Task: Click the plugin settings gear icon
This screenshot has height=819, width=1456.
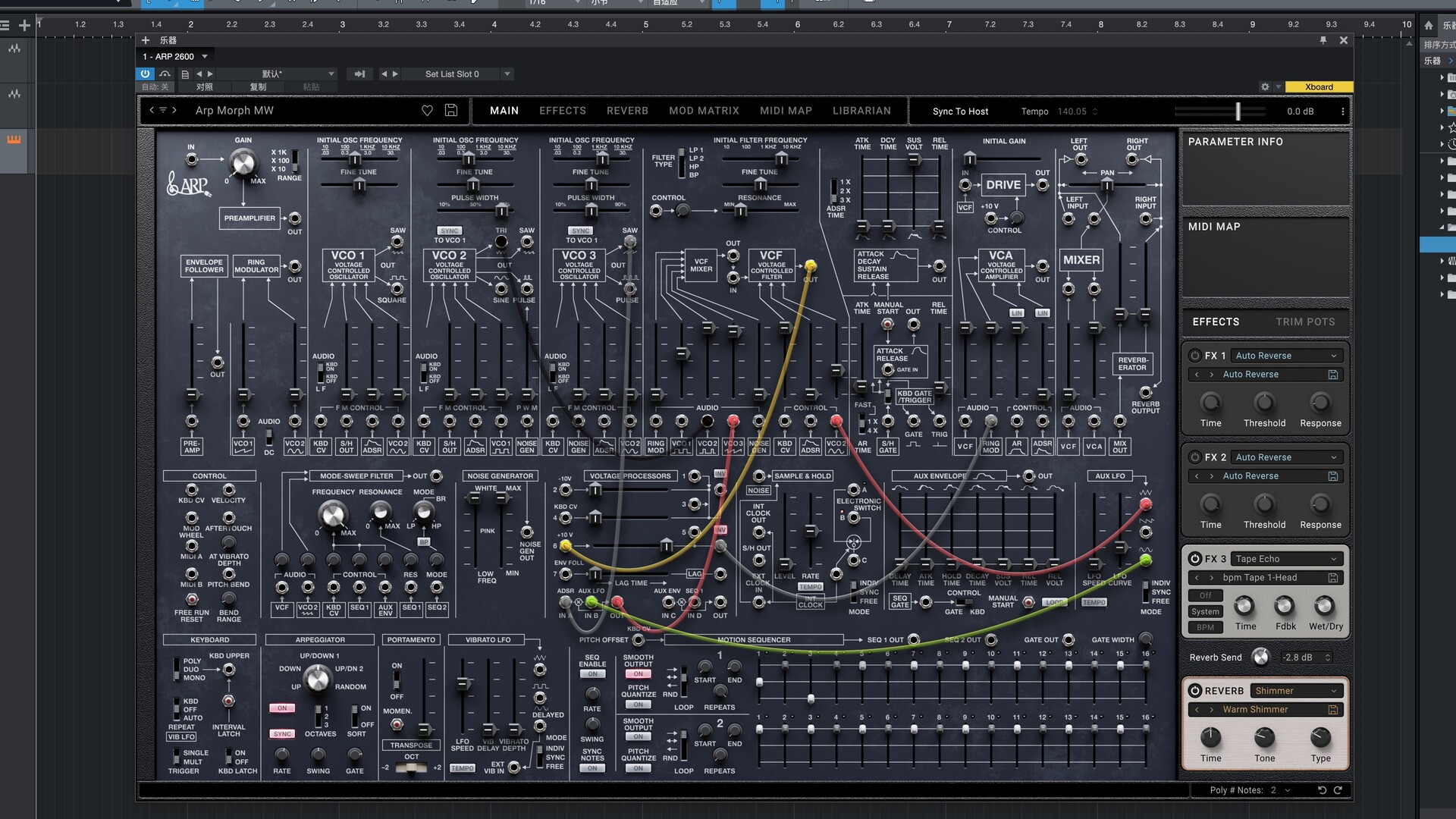Action: click(x=1265, y=87)
